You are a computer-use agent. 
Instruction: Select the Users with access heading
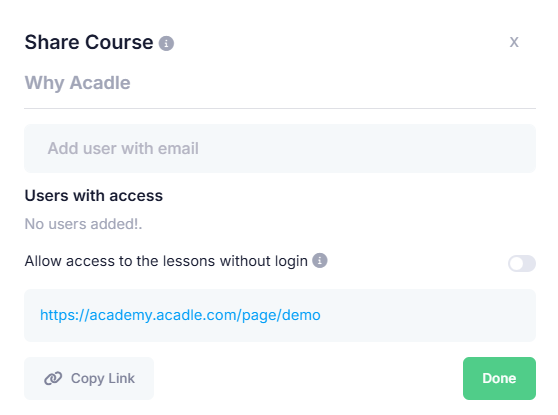tap(94, 195)
